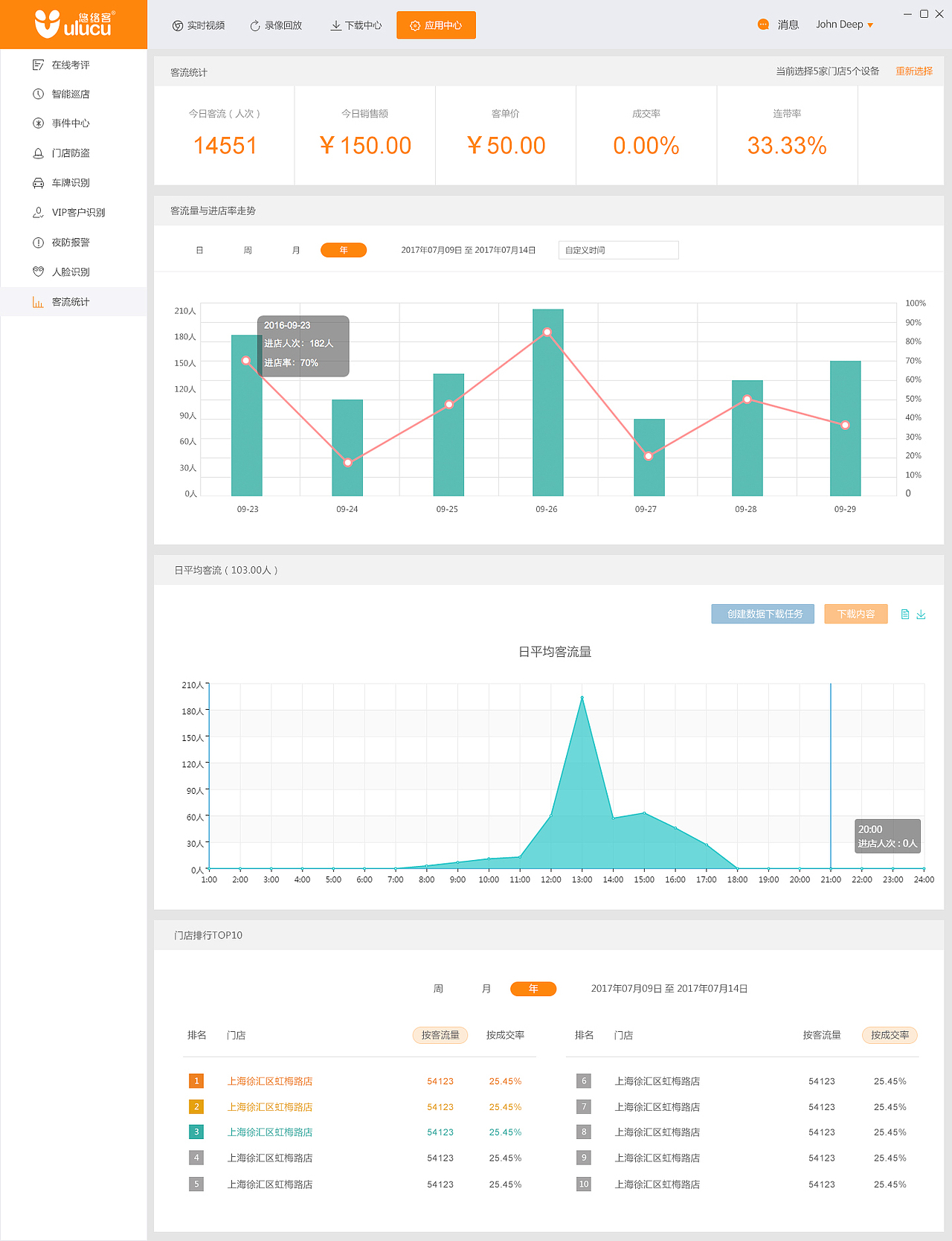Click the 09-26 teal bar in chart
952x1241 pixels.
click(548, 403)
